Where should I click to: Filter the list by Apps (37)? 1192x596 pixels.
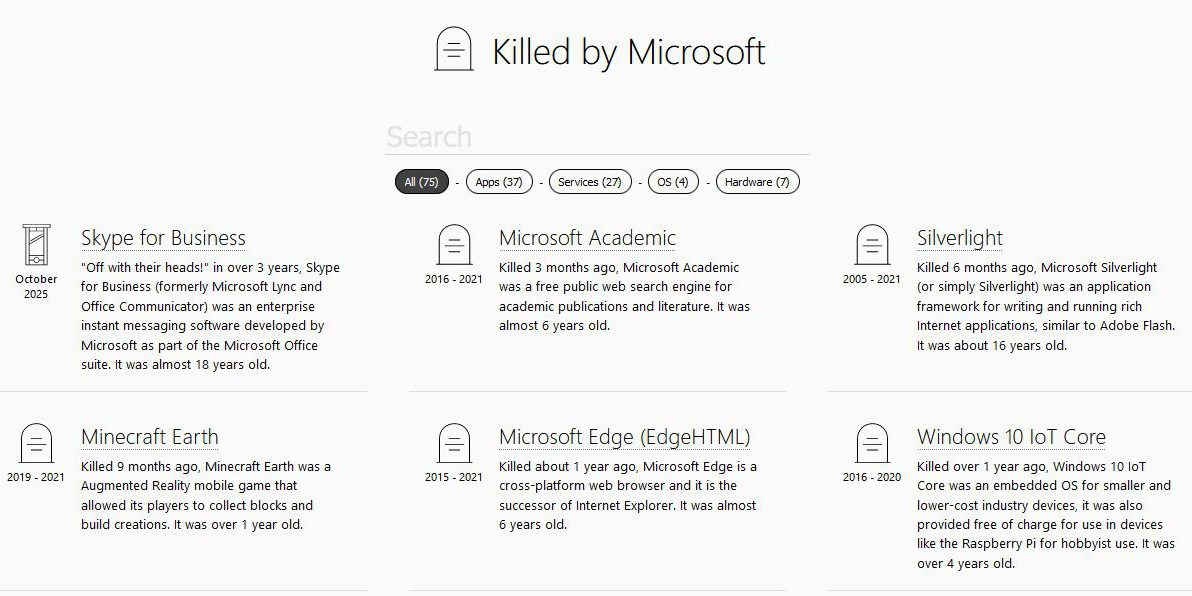(x=499, y=182)
